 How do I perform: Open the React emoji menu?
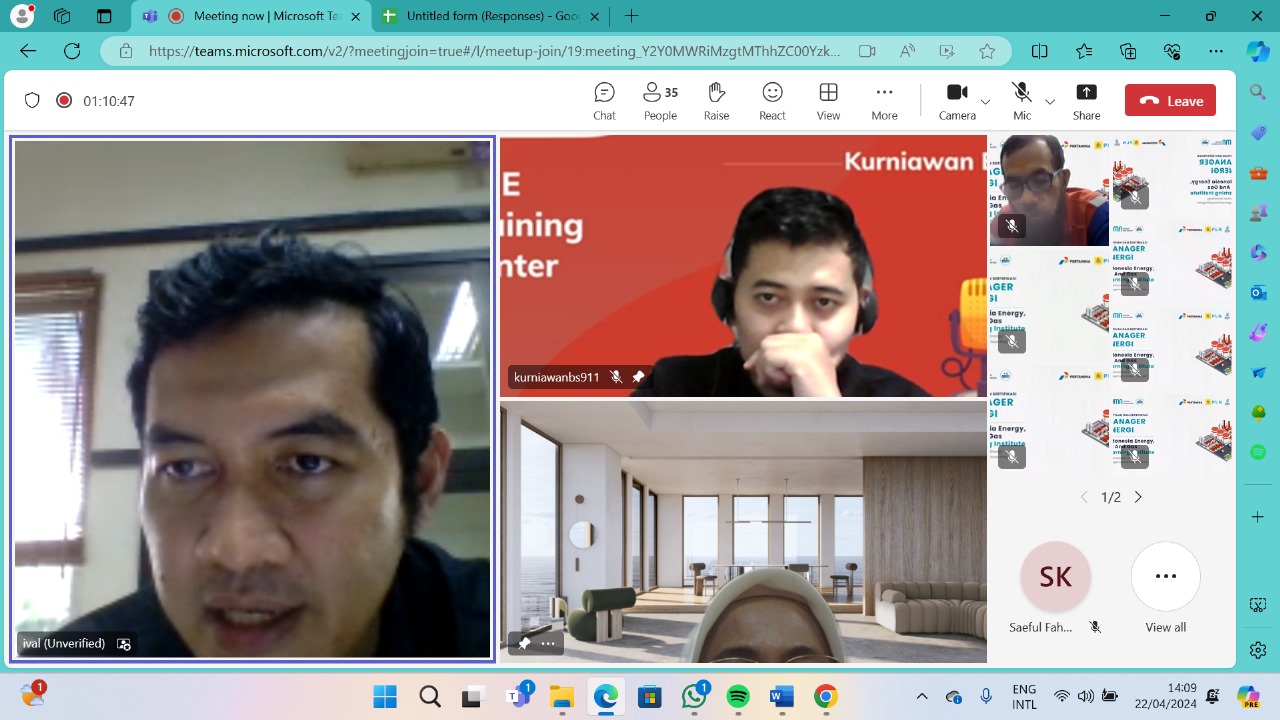point(772,101)
